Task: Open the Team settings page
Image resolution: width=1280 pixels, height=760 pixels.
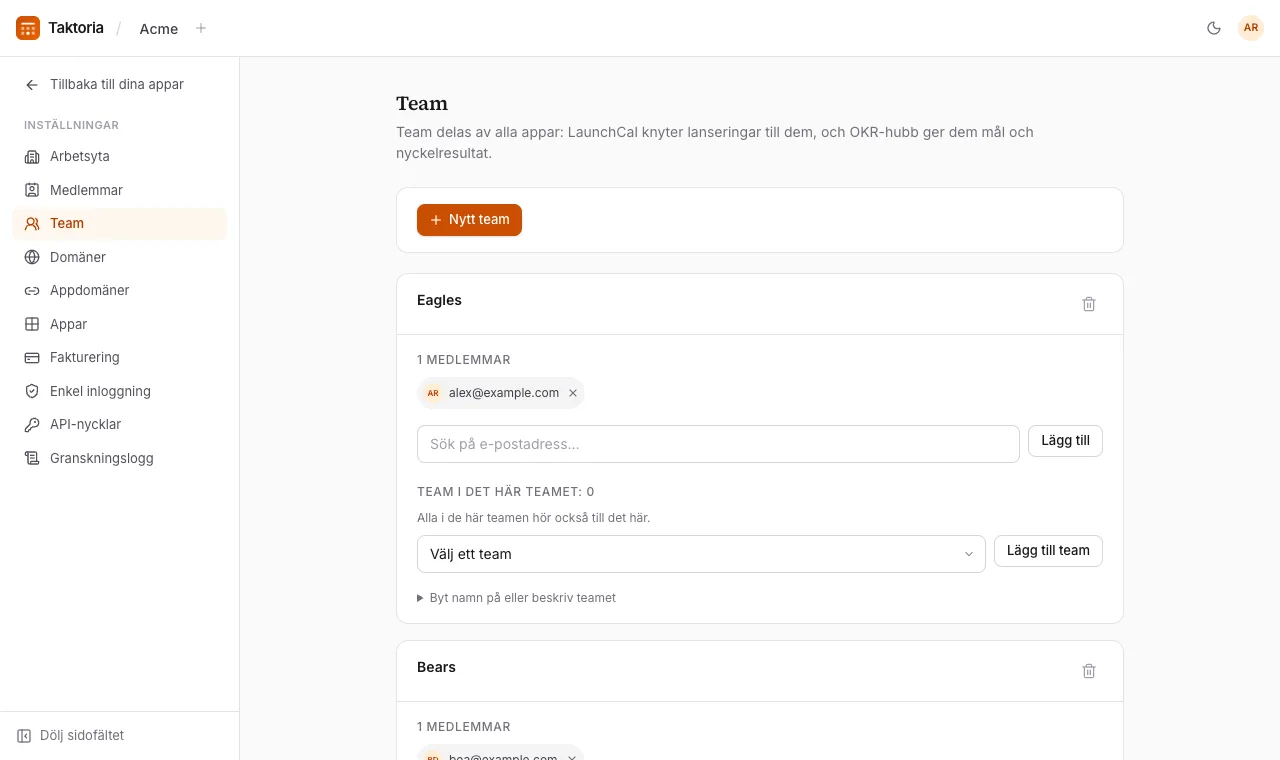Action: click(119, 224)
